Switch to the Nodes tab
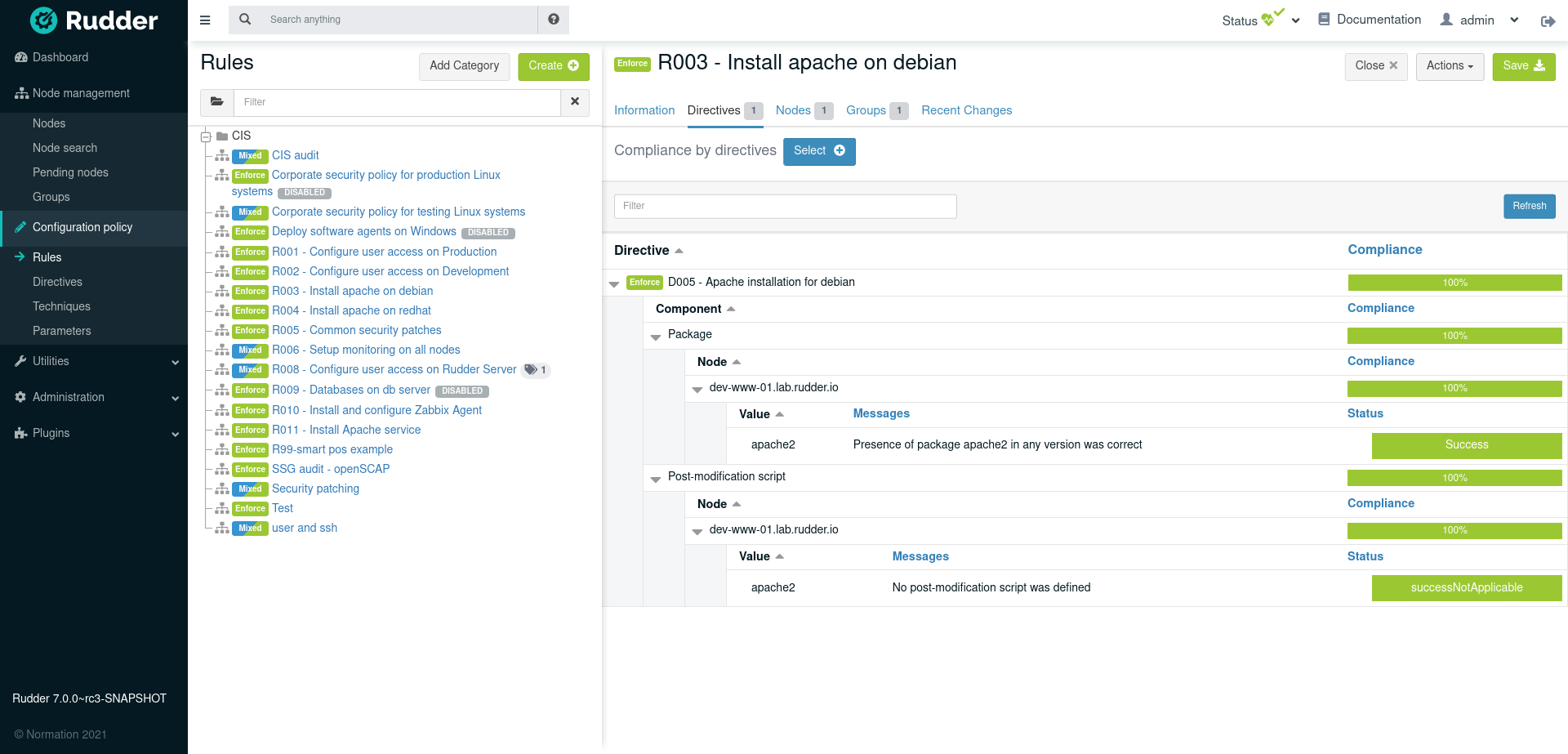The width and height of the screenshot is (1568, 754). pos(793,110)
